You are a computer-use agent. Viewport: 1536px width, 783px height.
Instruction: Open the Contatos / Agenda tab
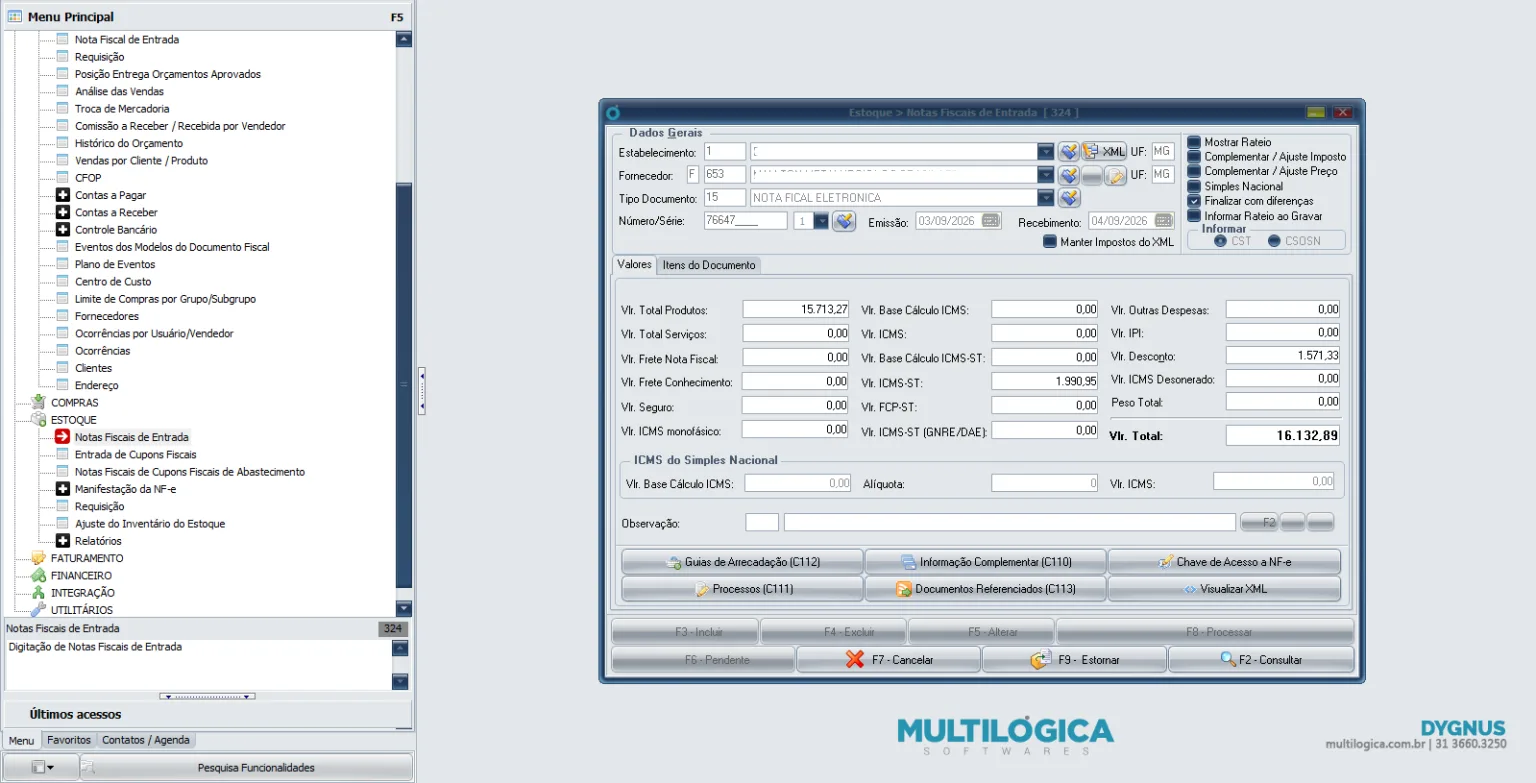146,740
